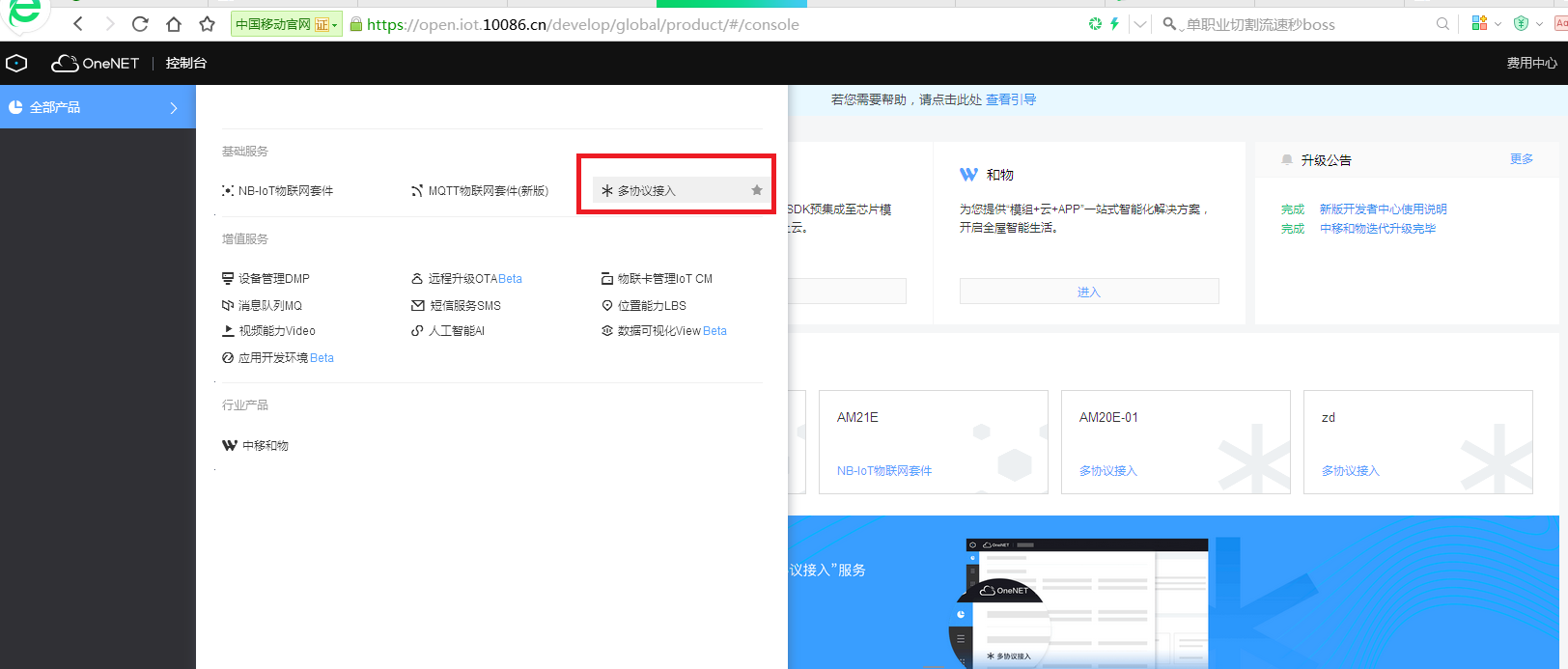The image size is (1568, 669).
Task: Open the zd product card
Action: [x=1418, y=442]
